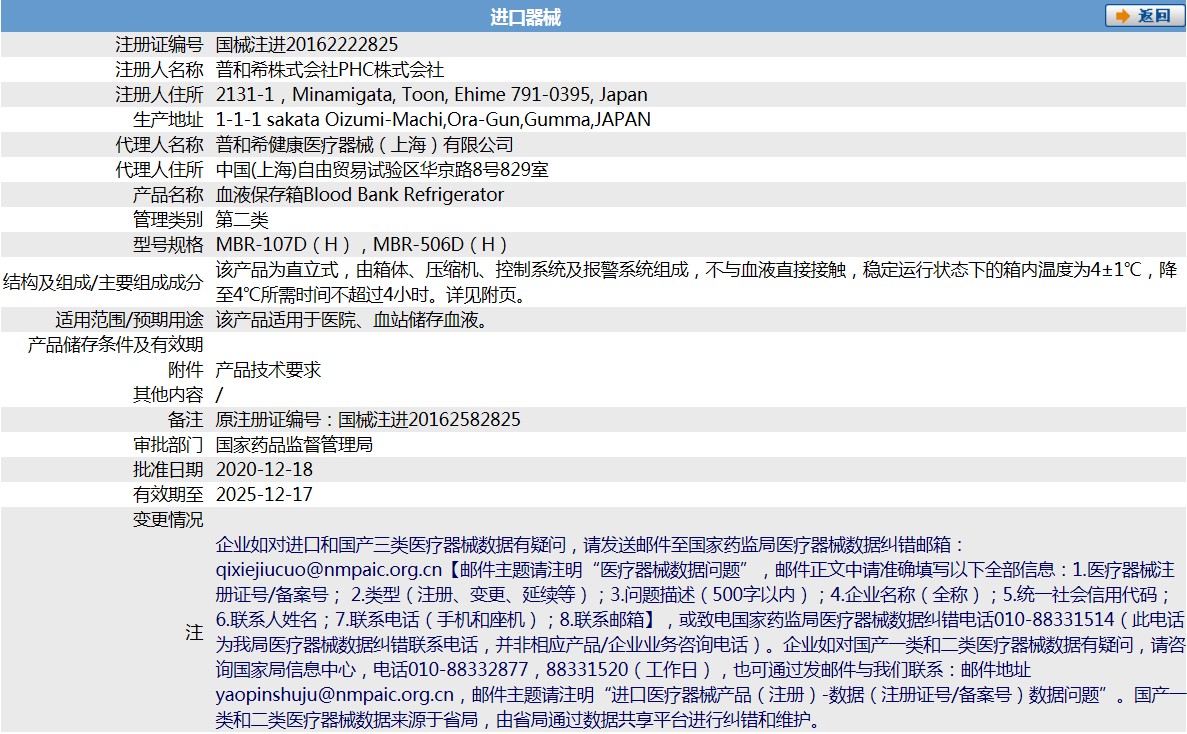Select remark 原注册证编号：国械注进20162582825
The width and height of the screenshot is (1187, 734).
click(368, 419)
